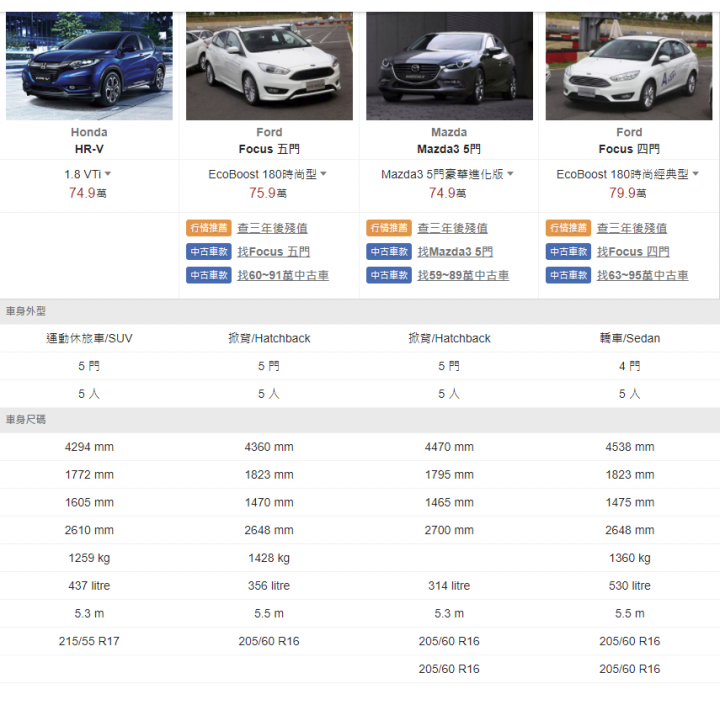Select the '1605 mm' height value
720x710 pixels.
[89, 502]
